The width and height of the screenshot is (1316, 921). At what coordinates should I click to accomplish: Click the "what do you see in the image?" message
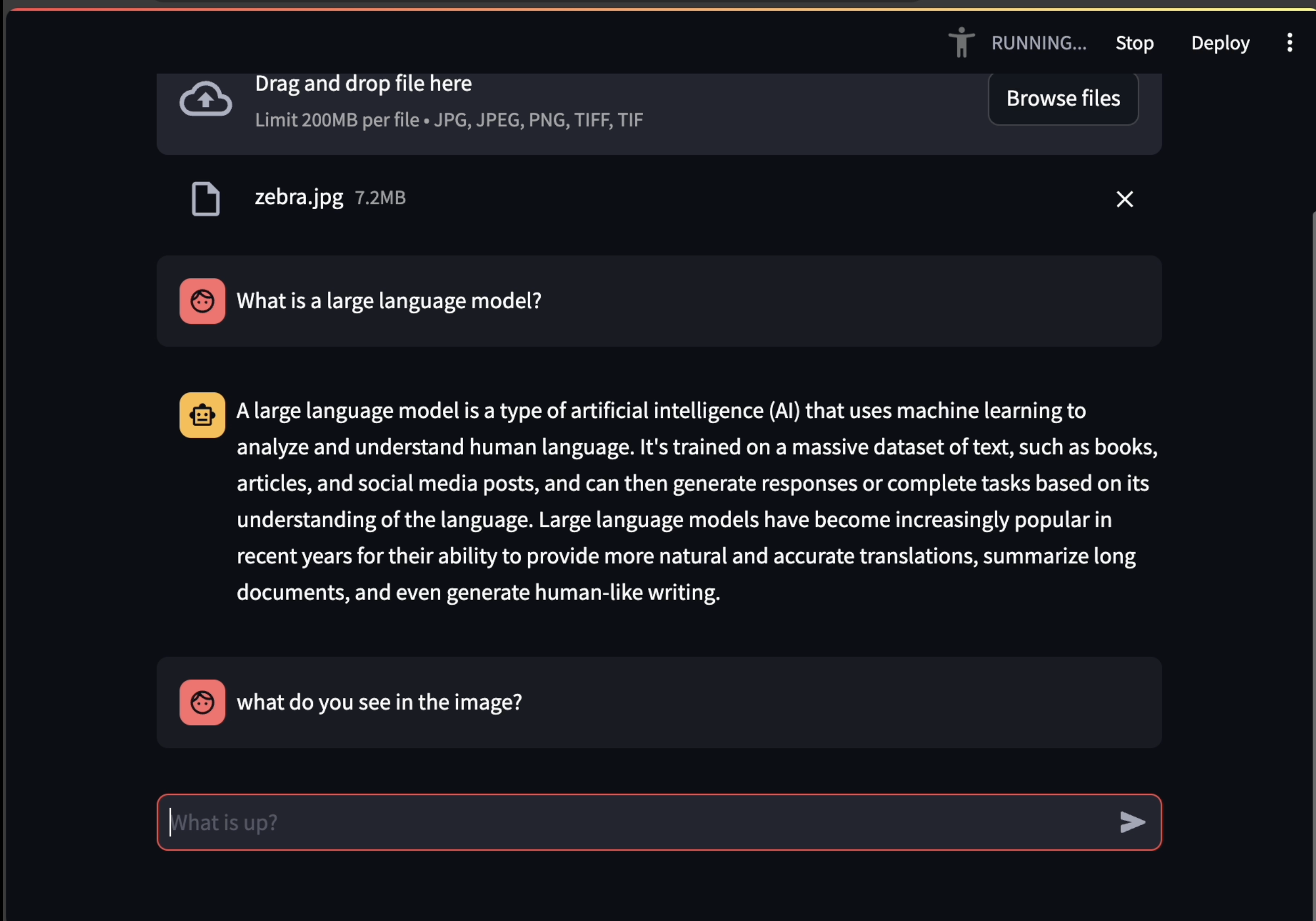tap(379, 702)
